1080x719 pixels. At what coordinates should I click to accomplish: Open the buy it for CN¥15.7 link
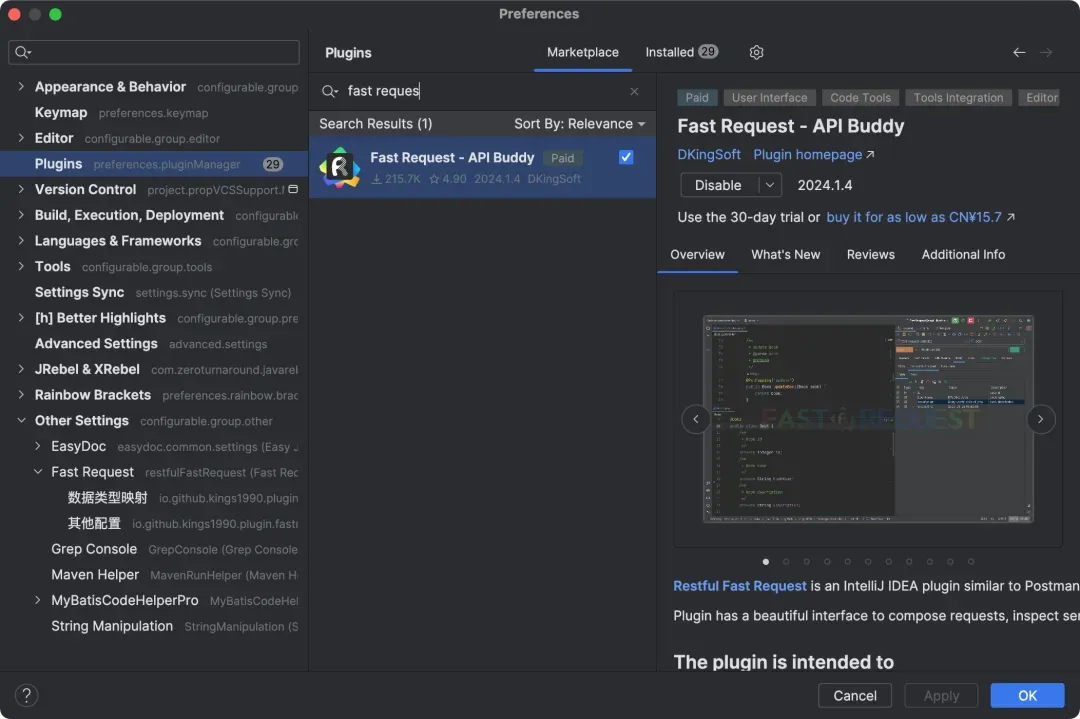pyautogui.click(x=920, y=217)
